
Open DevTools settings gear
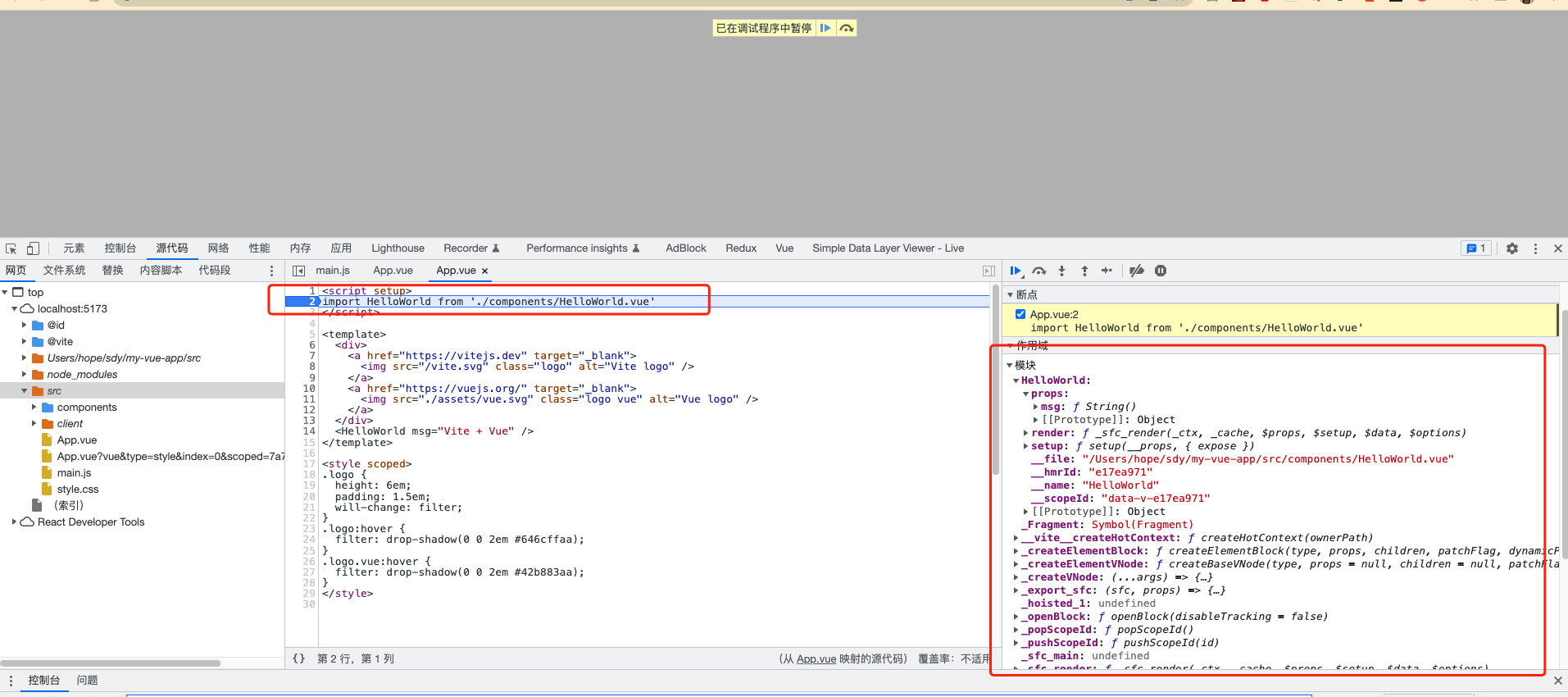pyautogui.click(x=1512, y=248)
